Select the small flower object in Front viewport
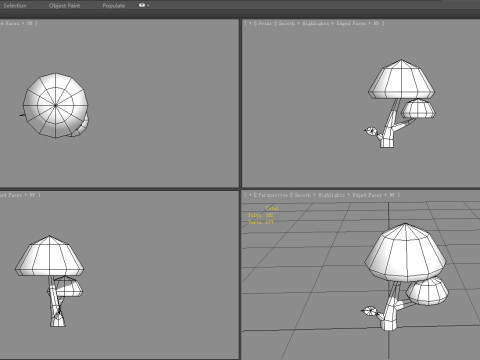 pyautogui.click(x=371, y=131)
